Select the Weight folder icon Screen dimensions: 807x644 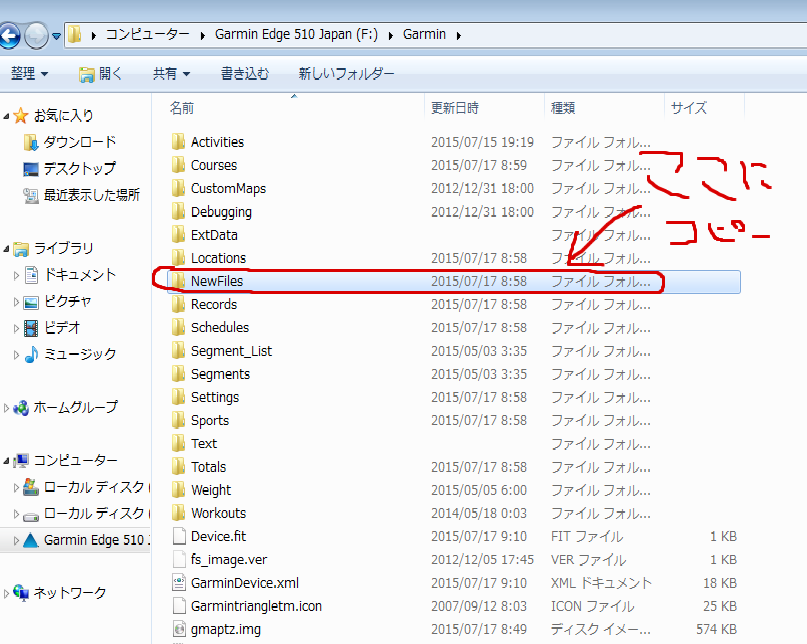(178, 490)
